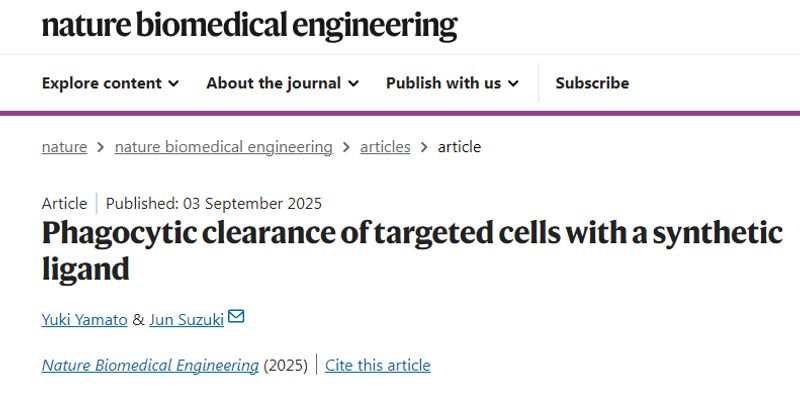Click the Publish with us menu text
Image resolution: width=800 pixels, height=400 pixels.
coord(443,83)
